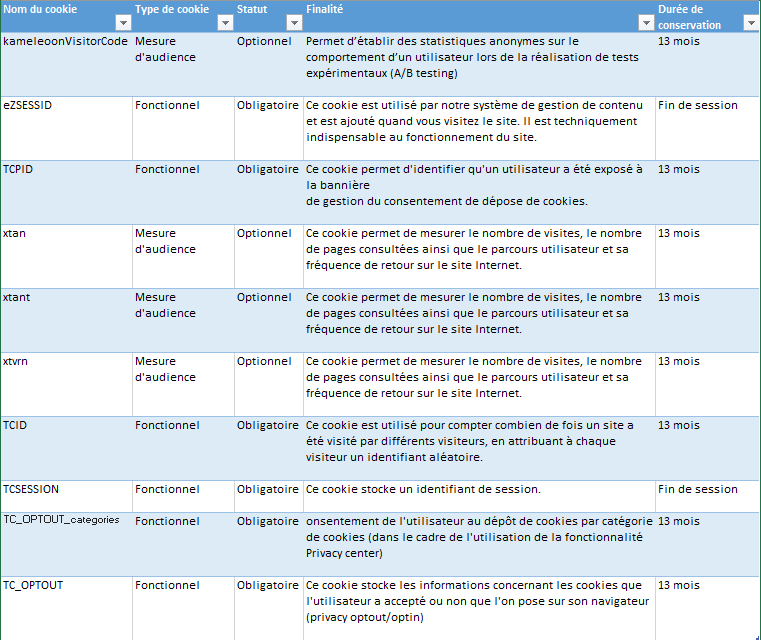Click Obligatoire status in TC_OPTOUT_categories row
Viewport: 761px width, 640px height.
pyautogui.click(x=269, y=544)
